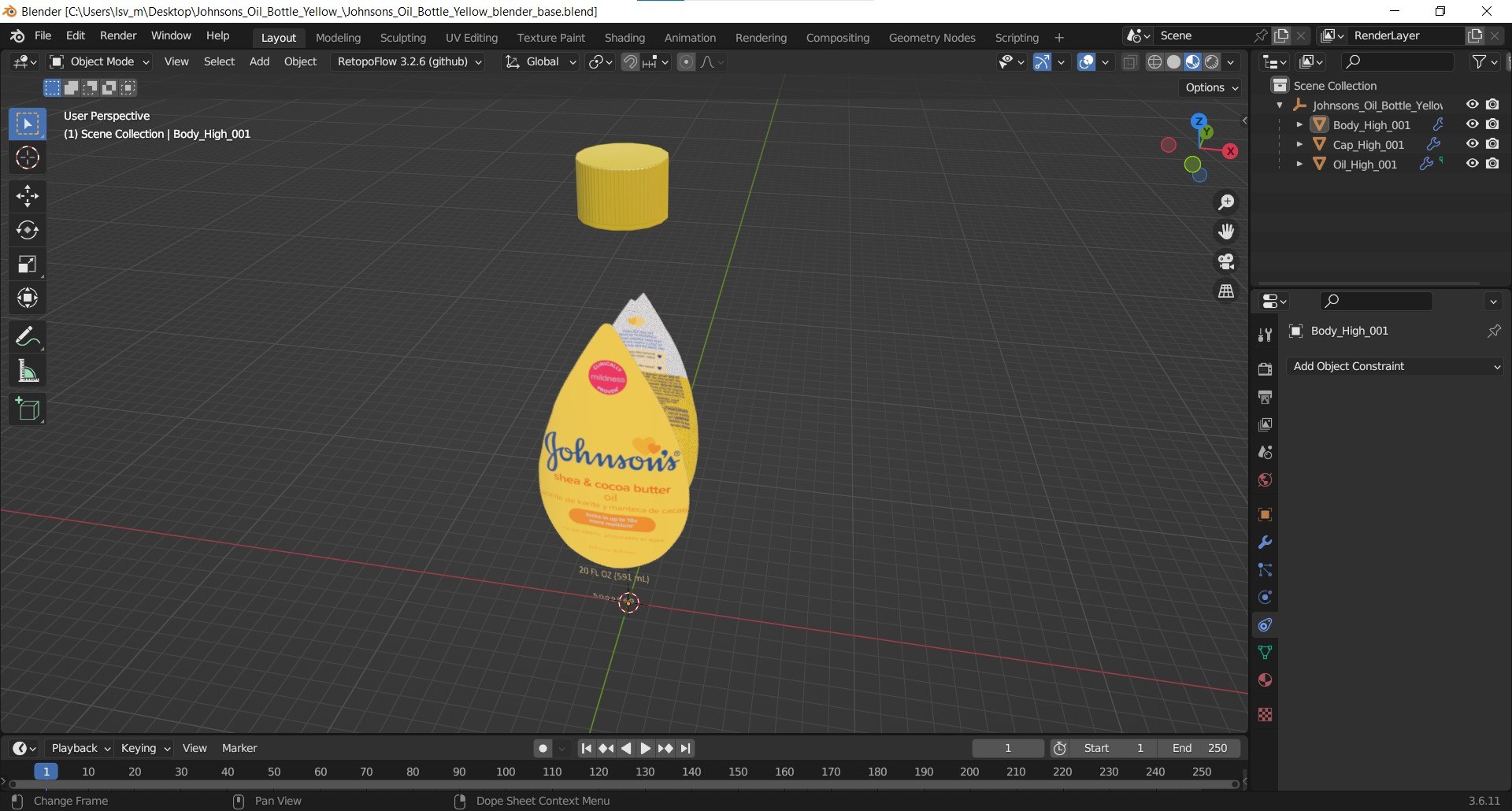
Task: Toggle viewport overlays
Action: tap(1086, 61)
